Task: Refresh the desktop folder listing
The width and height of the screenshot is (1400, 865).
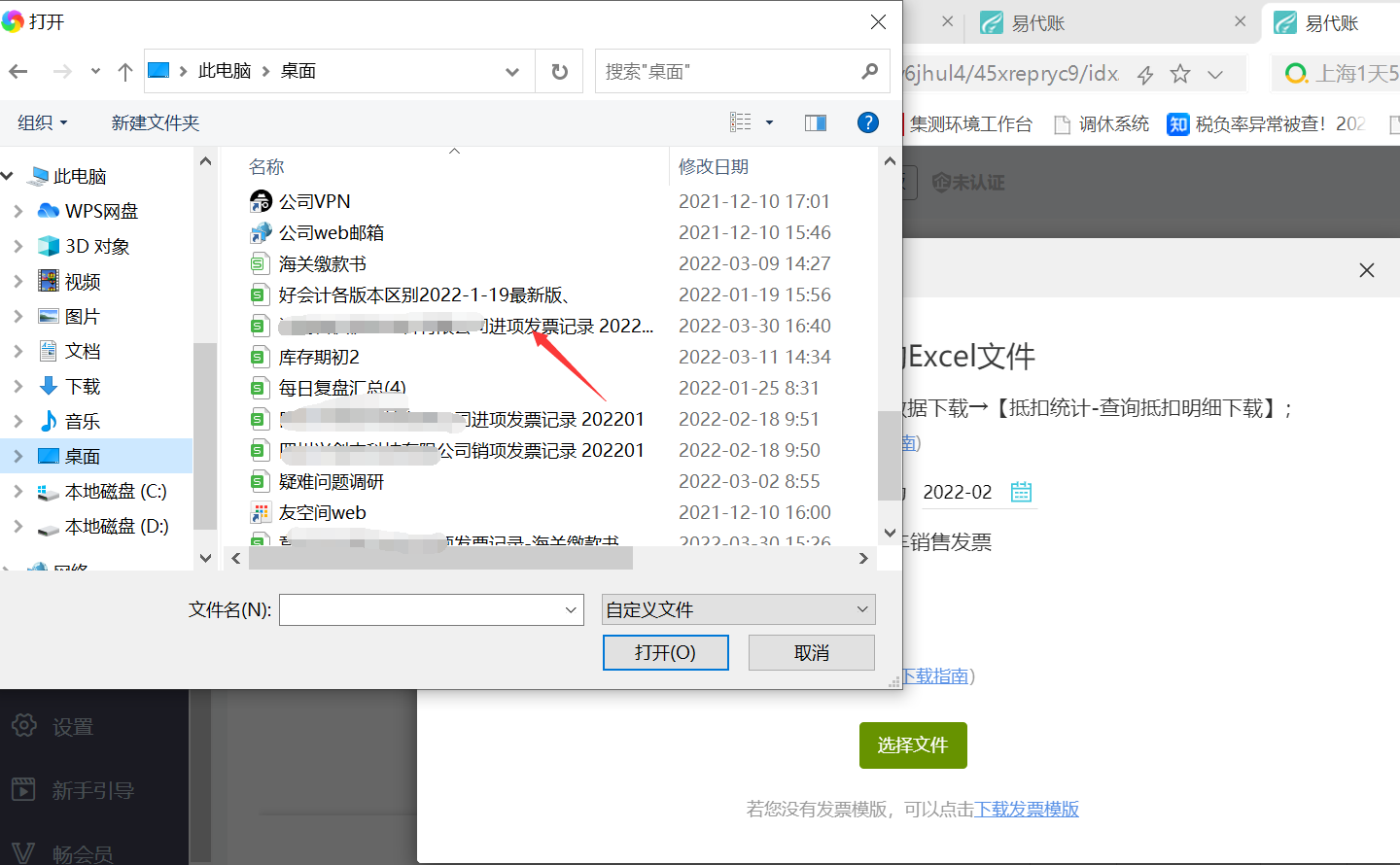Action: point(559,71)
